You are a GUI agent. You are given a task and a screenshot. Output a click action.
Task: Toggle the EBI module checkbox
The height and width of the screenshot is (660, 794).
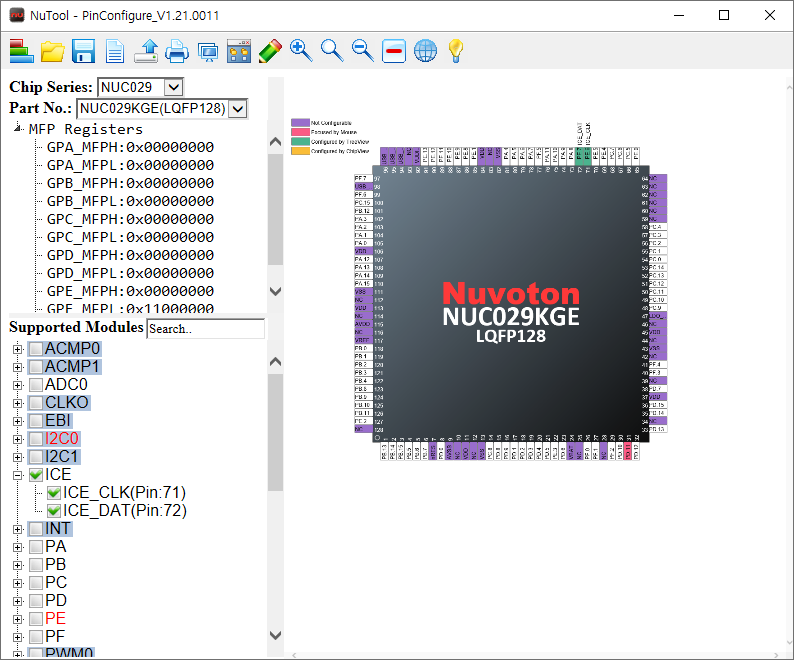(x=36, y=421)
